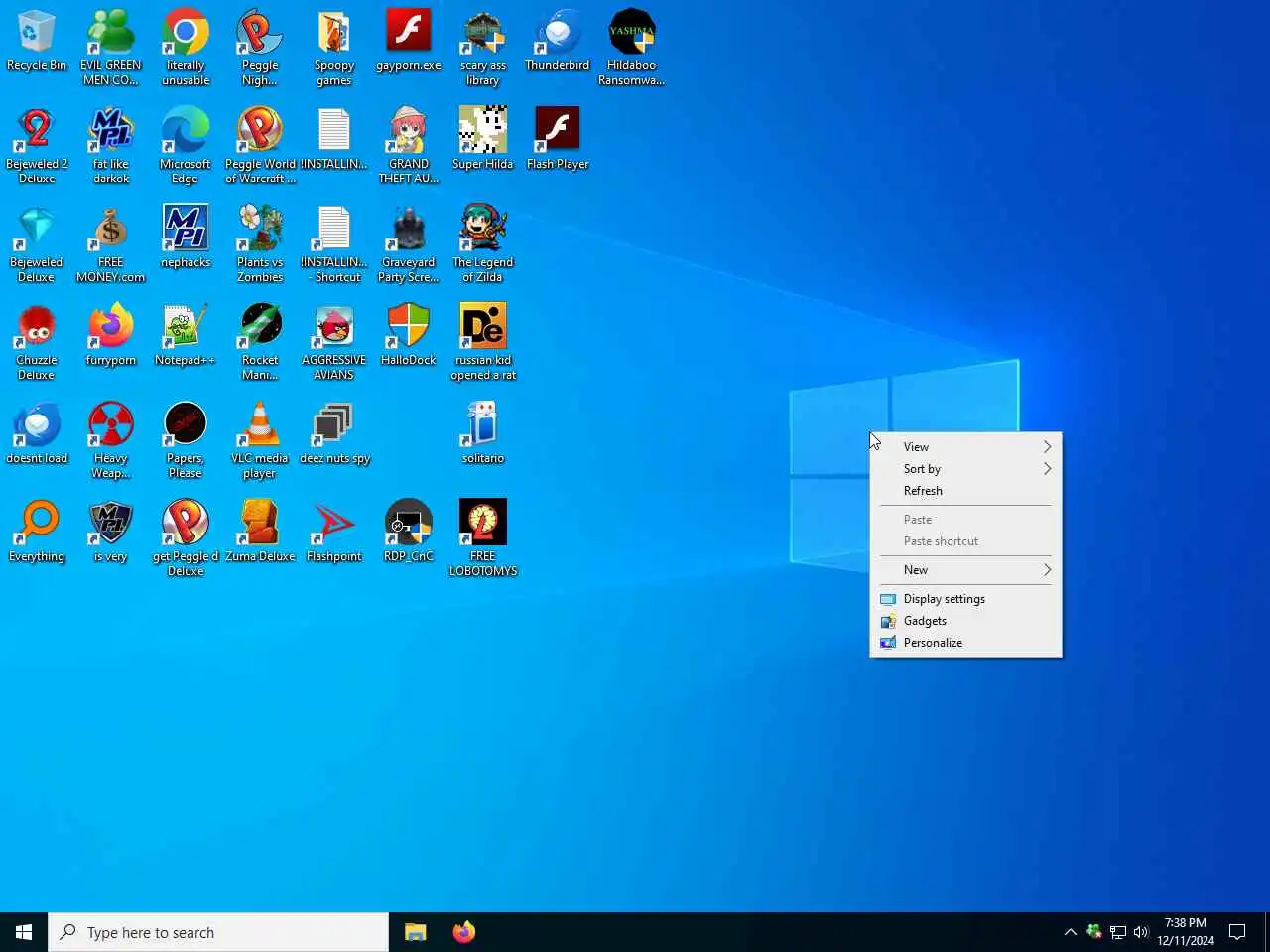This screenshot has height=952, width=1270.
Task: Select the VLC media player cone icon
Action: 260,440
